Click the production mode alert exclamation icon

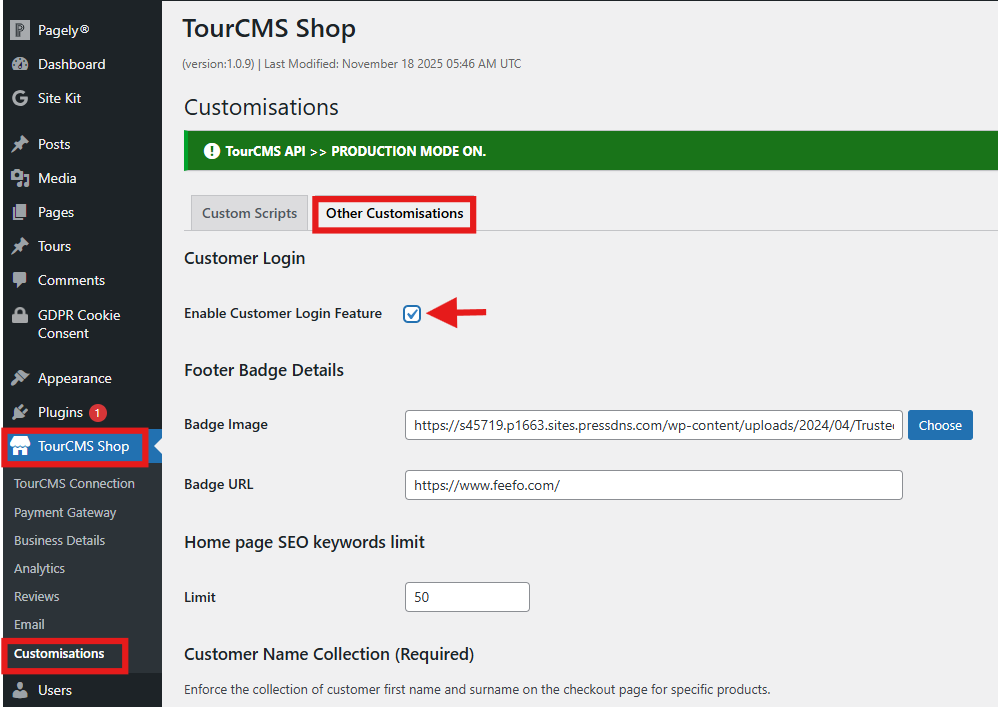[x=211, y=151]
